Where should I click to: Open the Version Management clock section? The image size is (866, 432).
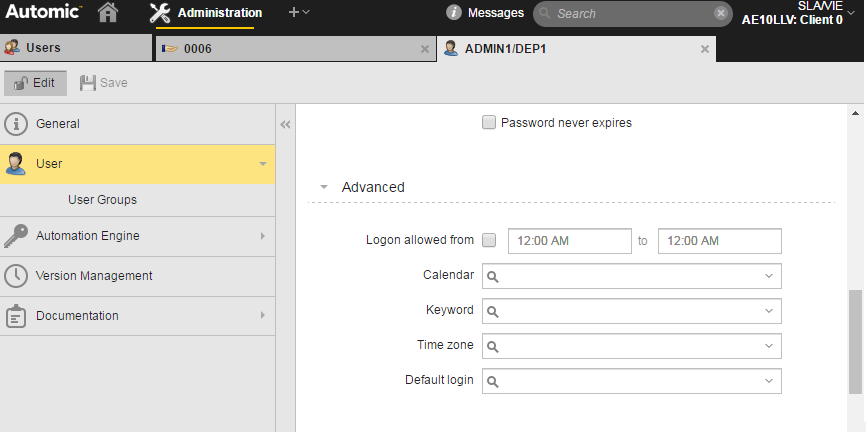click(x=94, y=276)
